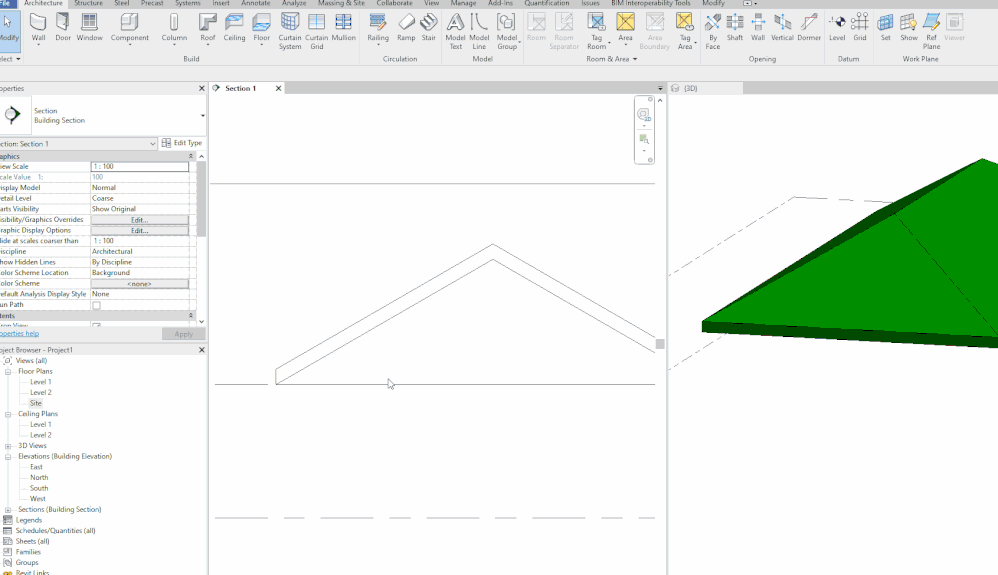Image resolution: width=998 pixels, height=575 pixels.
Task: Select the Schedules/Quantities browser item
Action: [55, 530]
